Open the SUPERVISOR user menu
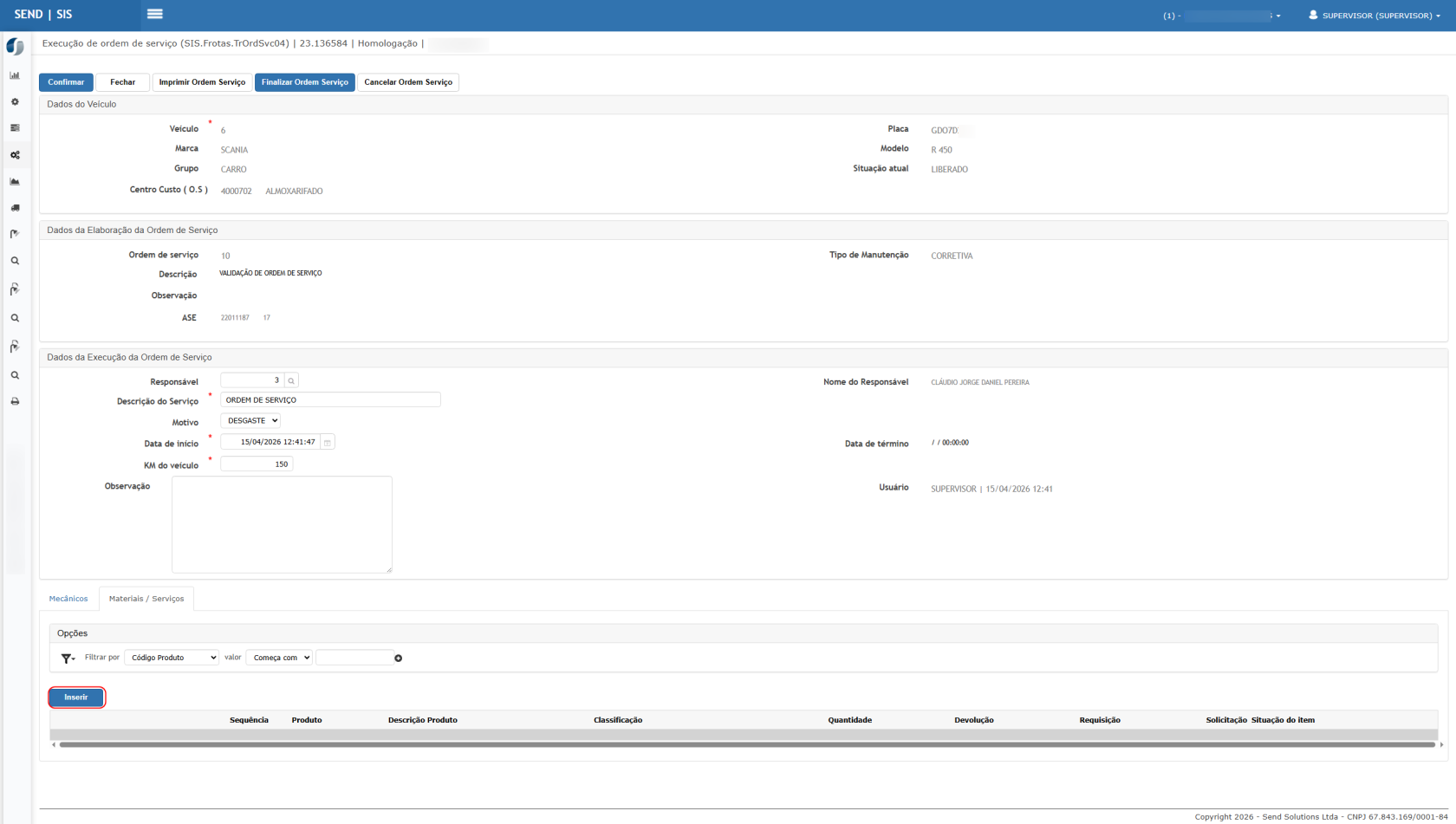Image resolution: width=1456 pixels, height=824 pixels. (1375, 16)
